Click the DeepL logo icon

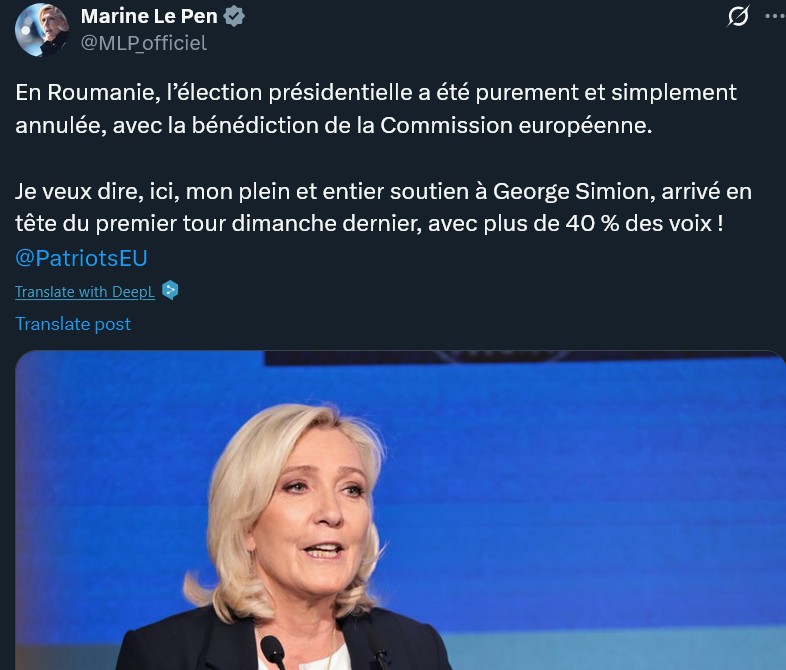coord(170,290)
